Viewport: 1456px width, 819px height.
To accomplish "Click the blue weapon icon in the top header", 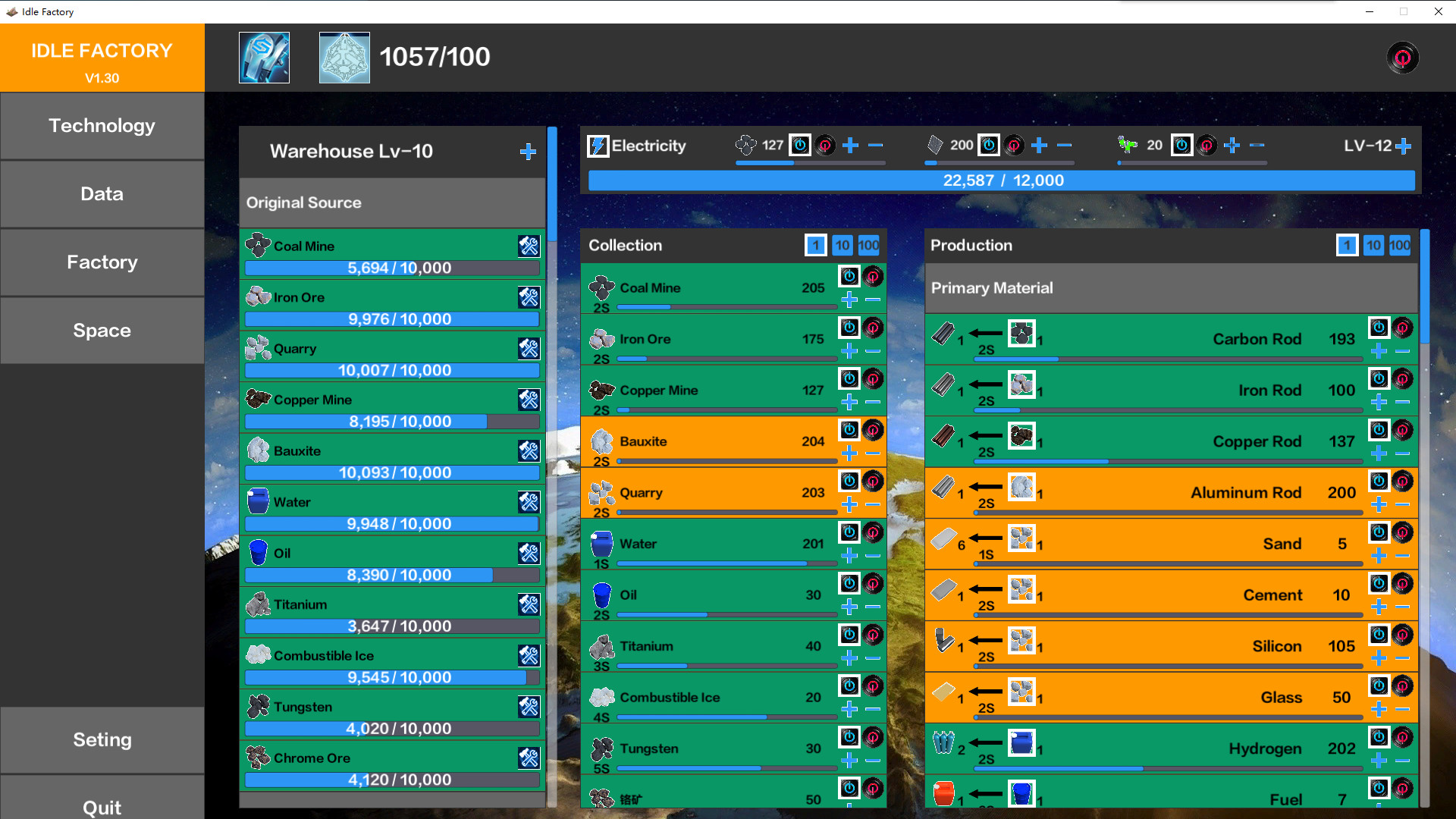I will tap(264, 57).
